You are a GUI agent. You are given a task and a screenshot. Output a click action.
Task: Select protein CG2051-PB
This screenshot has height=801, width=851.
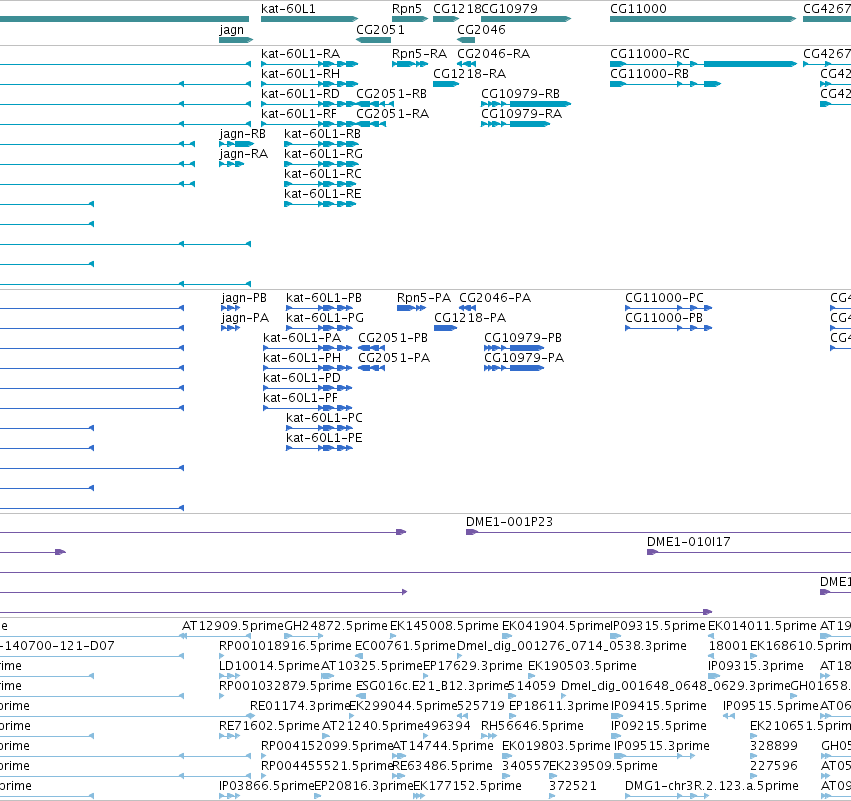point(393,338)
